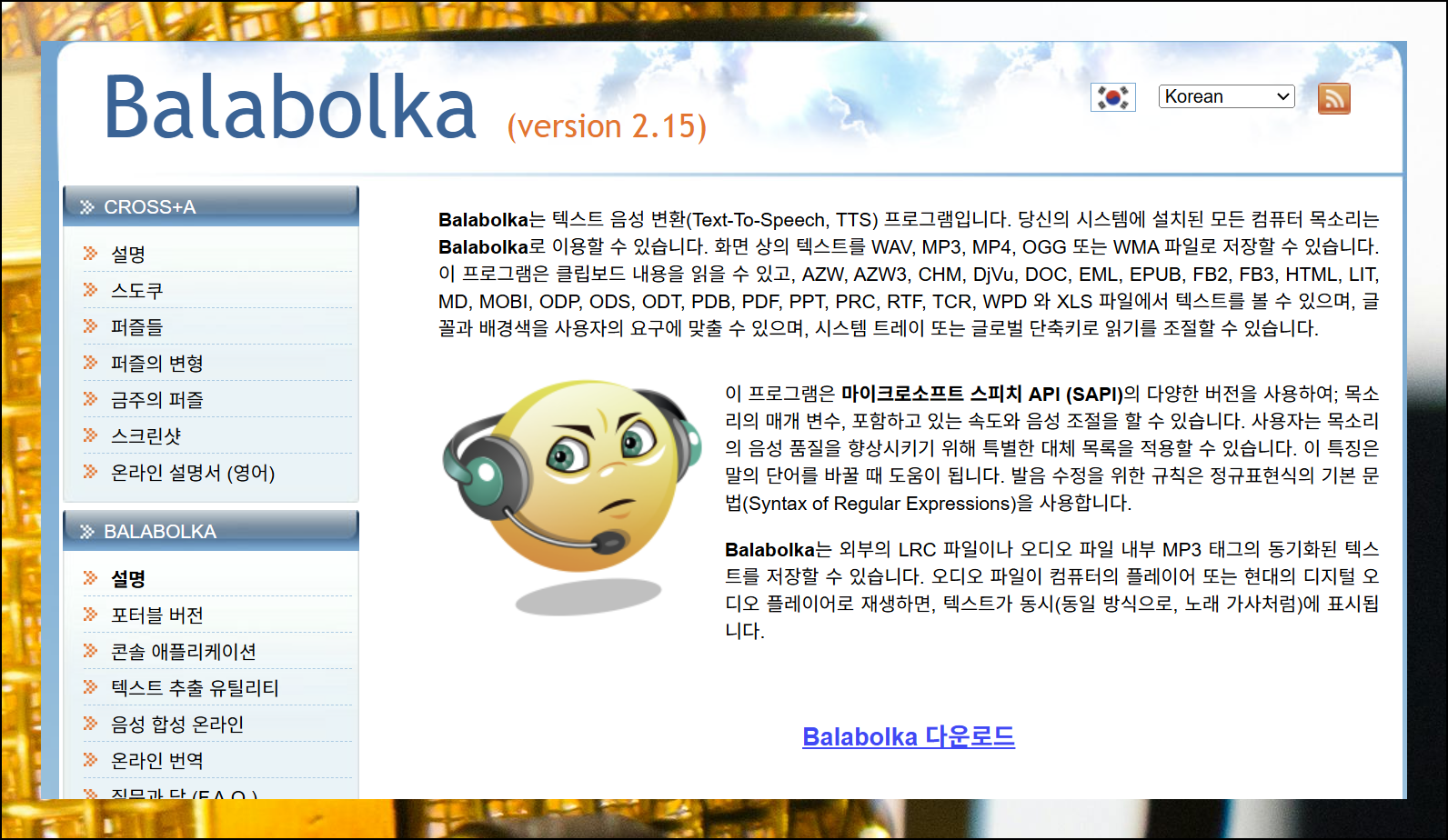Click arrow icon beside 온라인 설명서 (영어)
1448x840 pixels.
90,471
